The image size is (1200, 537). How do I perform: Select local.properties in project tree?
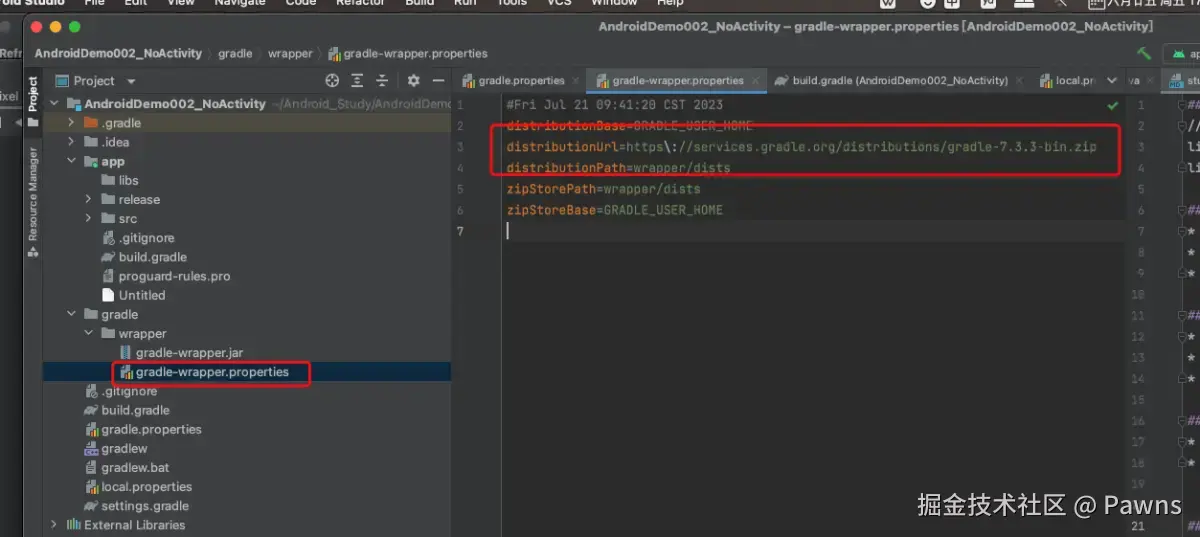click(138, 487)
